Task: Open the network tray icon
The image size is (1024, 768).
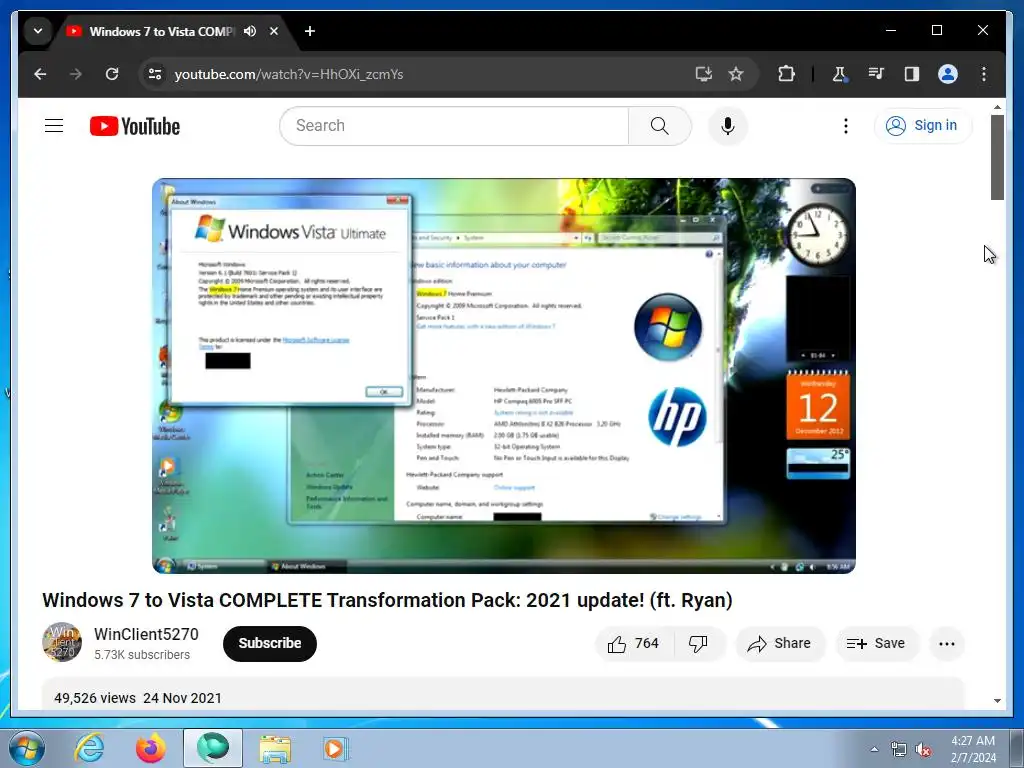Action: [x=899, y=750]
